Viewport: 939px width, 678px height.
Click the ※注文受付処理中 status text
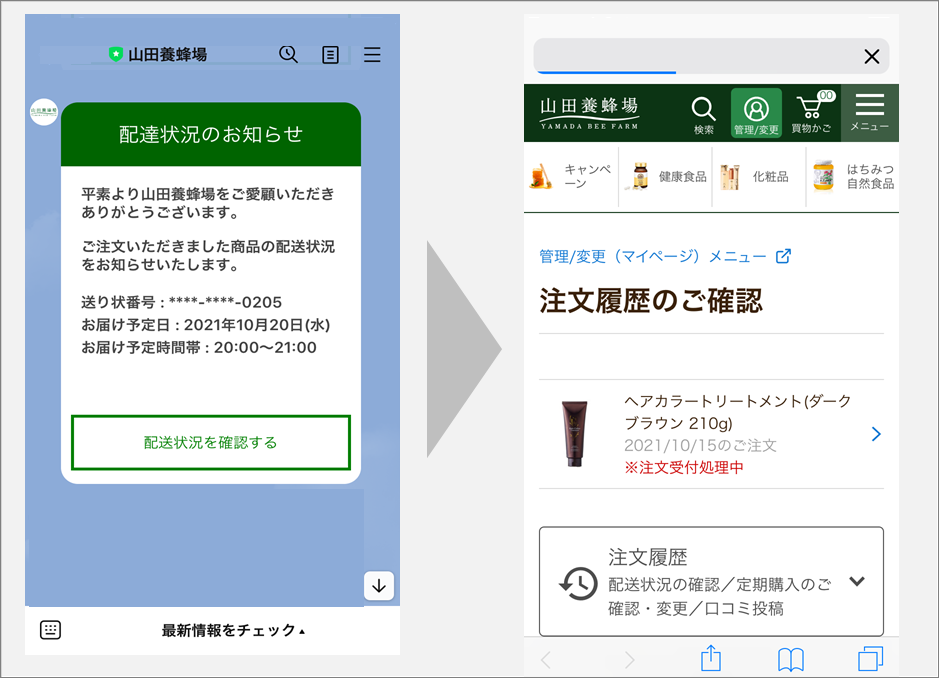[684, 467]
